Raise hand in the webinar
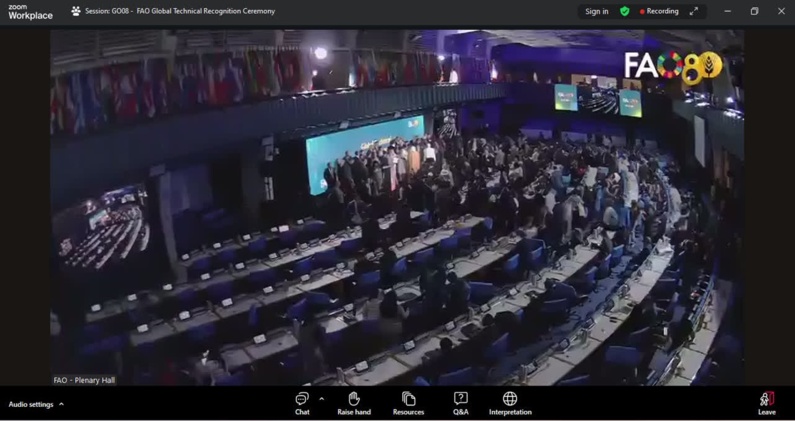Screen dimensions: 795x421 click(x=354, y=403)
